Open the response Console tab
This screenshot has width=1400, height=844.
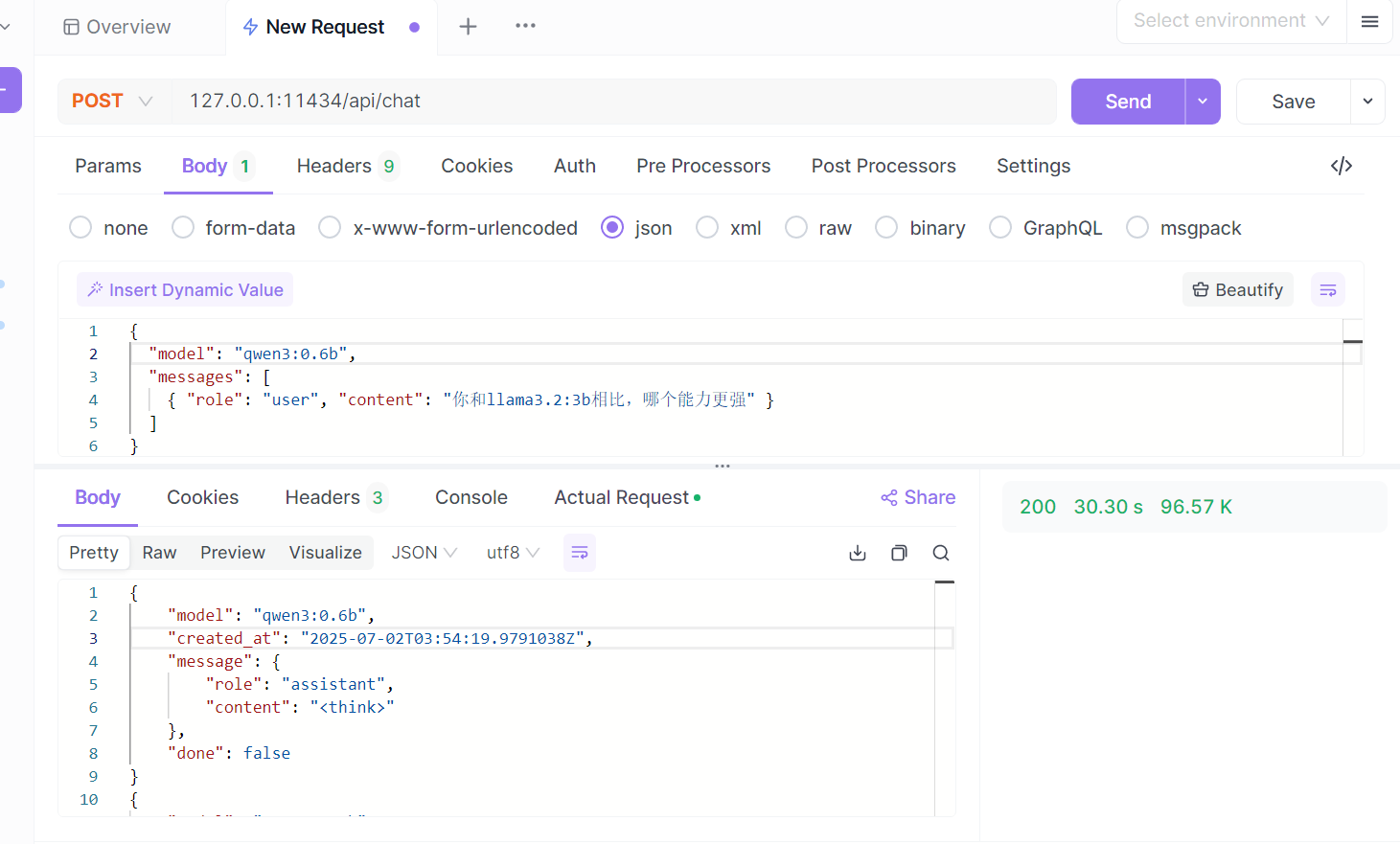(x=470, y=497)
